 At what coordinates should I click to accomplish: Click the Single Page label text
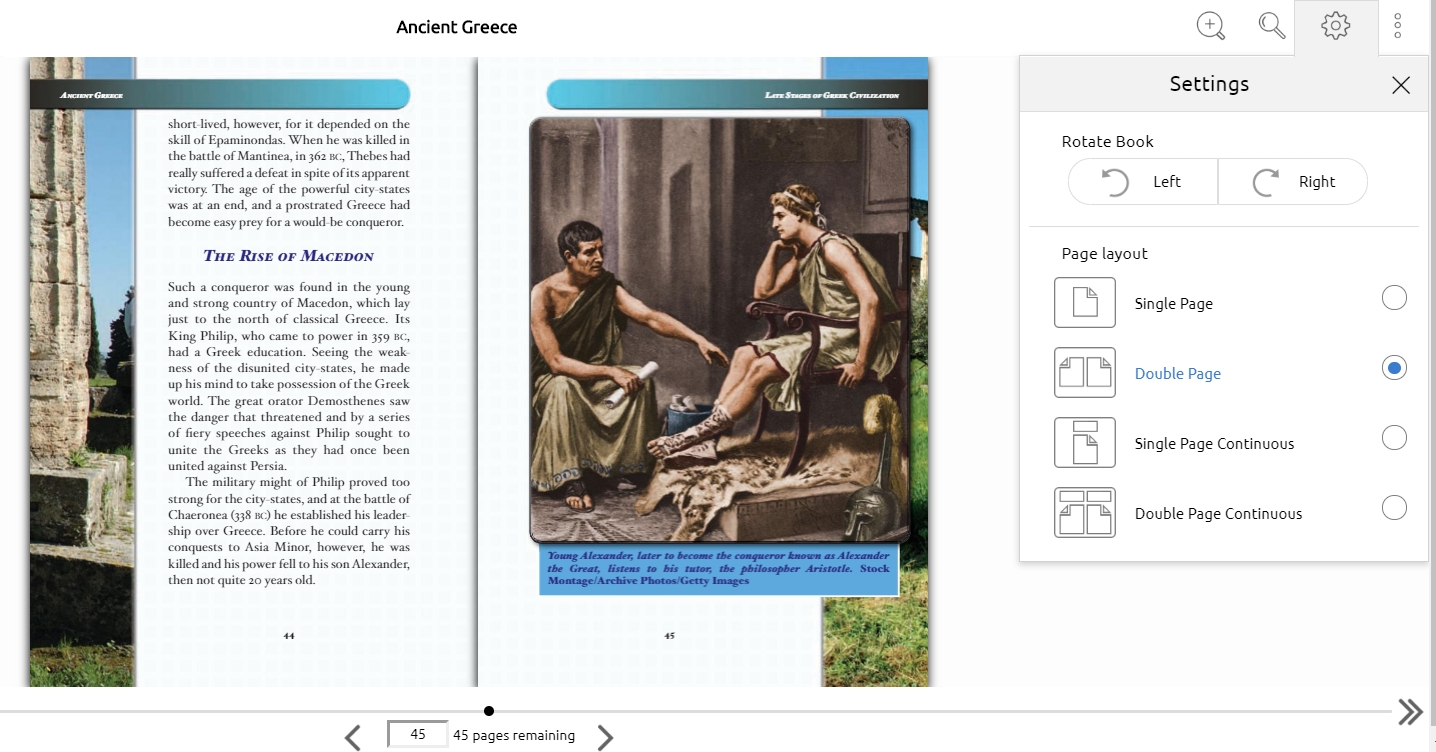tap(1174, 304)
